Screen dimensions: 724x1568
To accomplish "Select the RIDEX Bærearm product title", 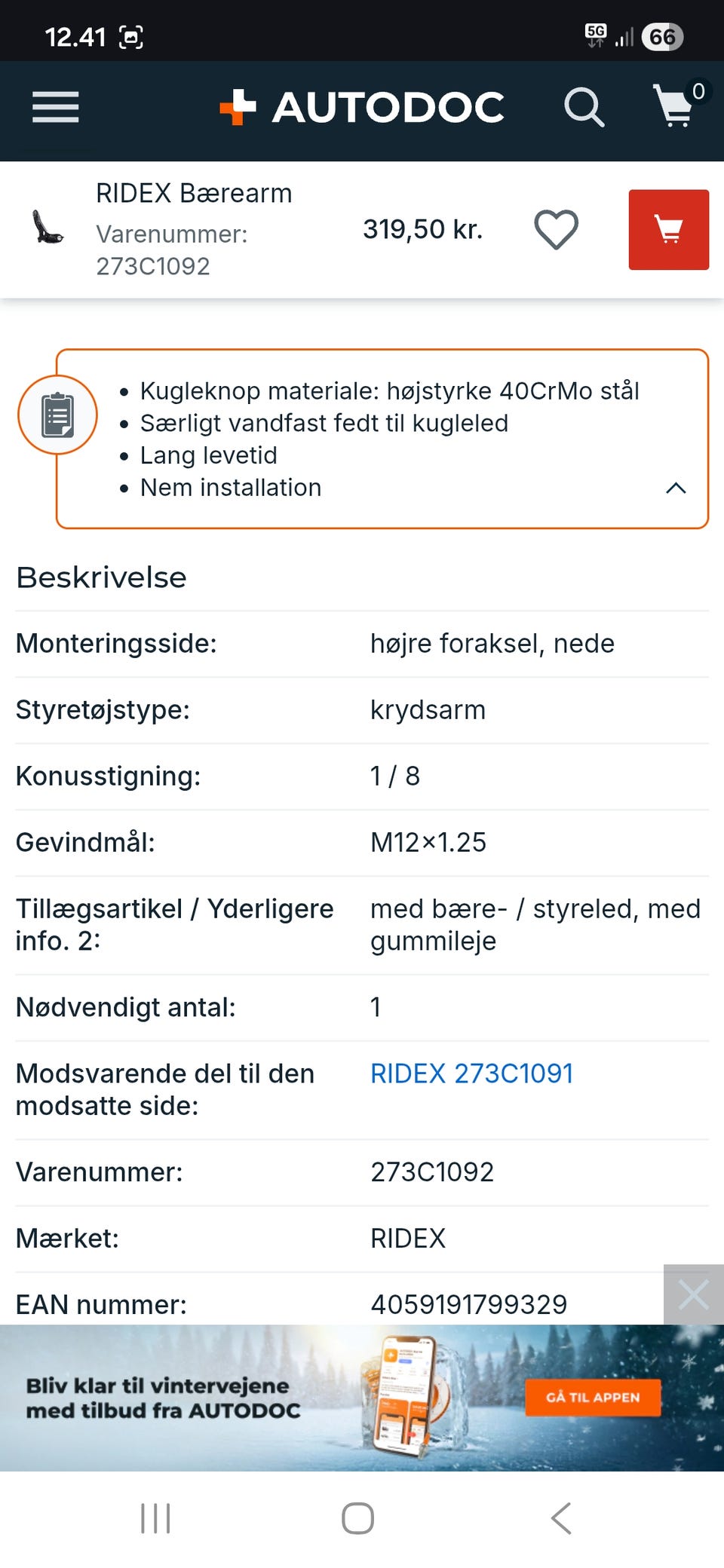I will click(x=194, y=194).
